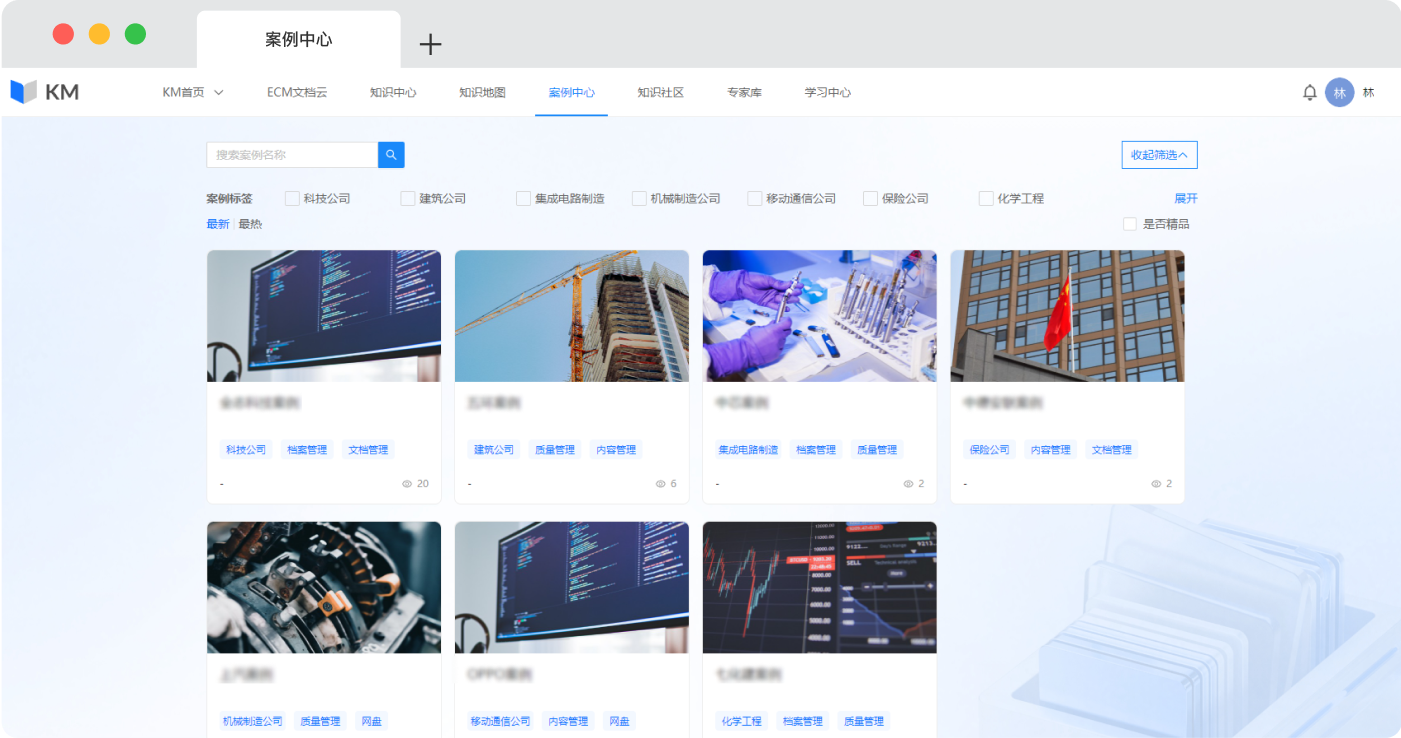Screen dimensions: 1401x738
Task: Click the blue search magnifier button
Action: coord(391,155)
